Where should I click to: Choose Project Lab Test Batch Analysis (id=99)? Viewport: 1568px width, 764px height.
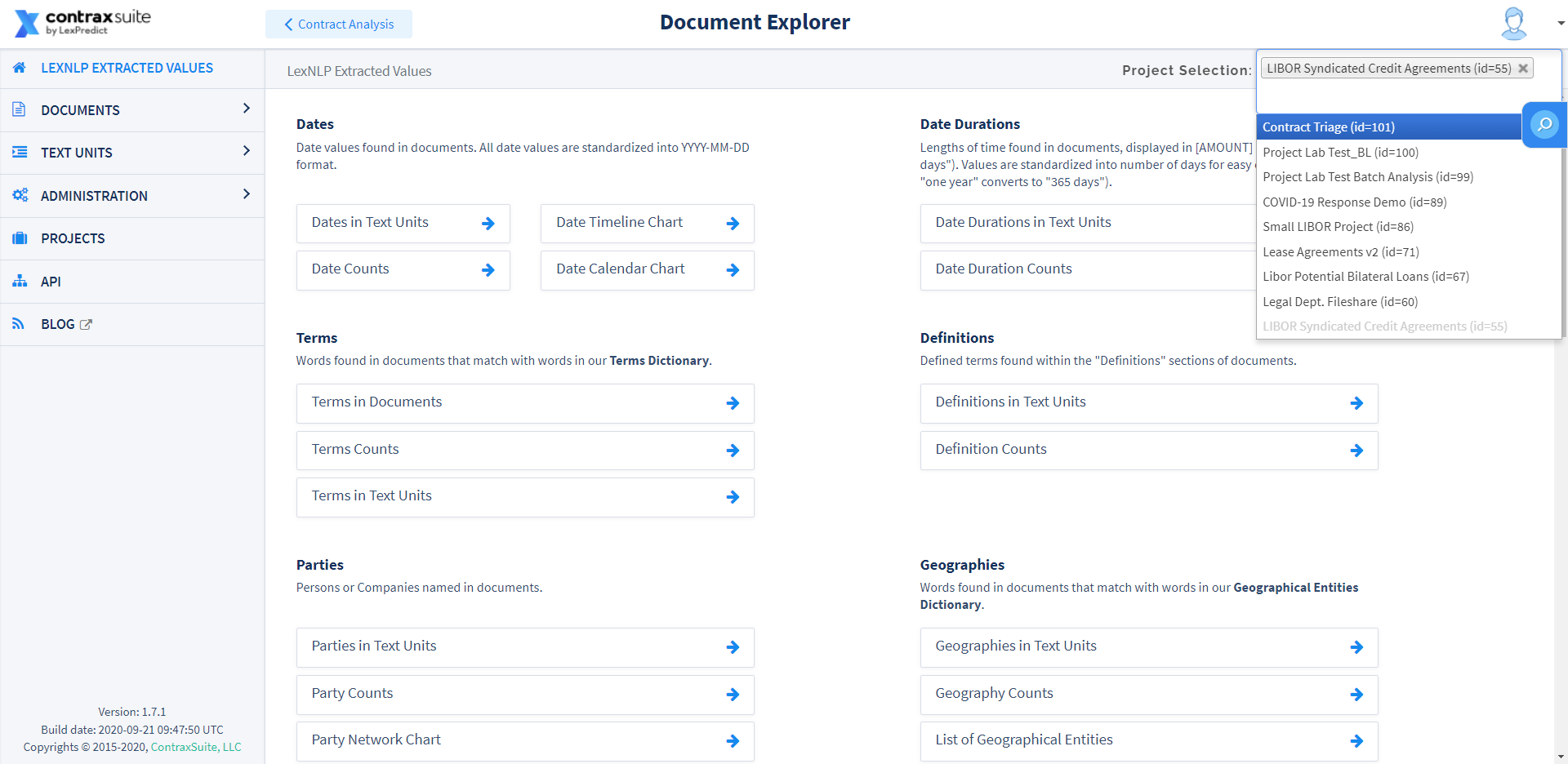click(x=1408, y=177)
